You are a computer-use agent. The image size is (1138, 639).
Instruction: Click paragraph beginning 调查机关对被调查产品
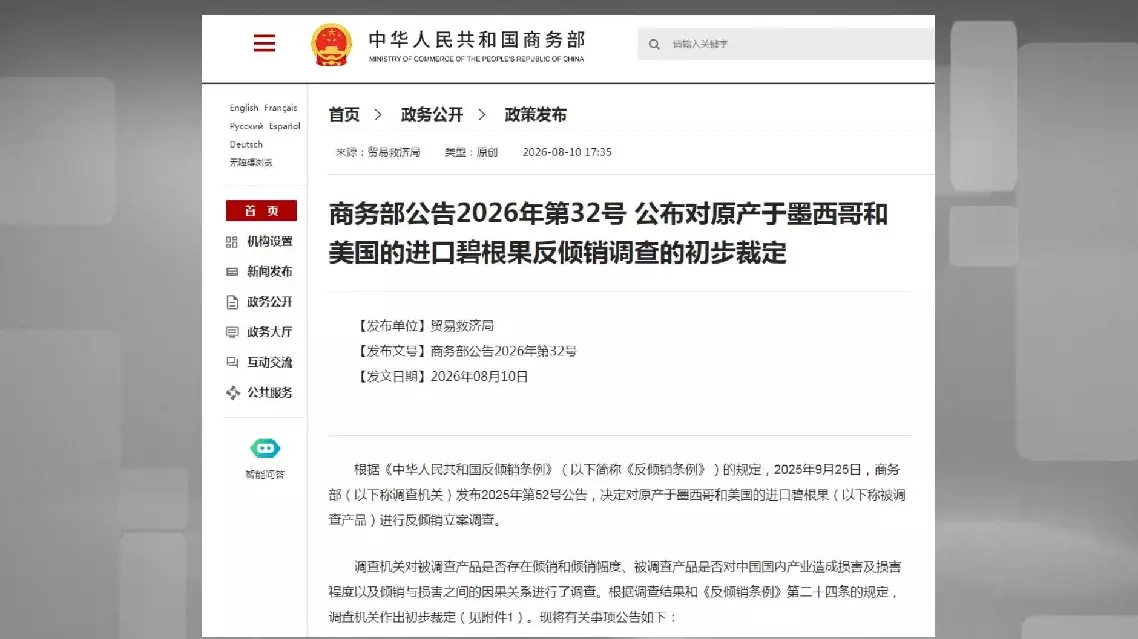[x=615, y=592]
